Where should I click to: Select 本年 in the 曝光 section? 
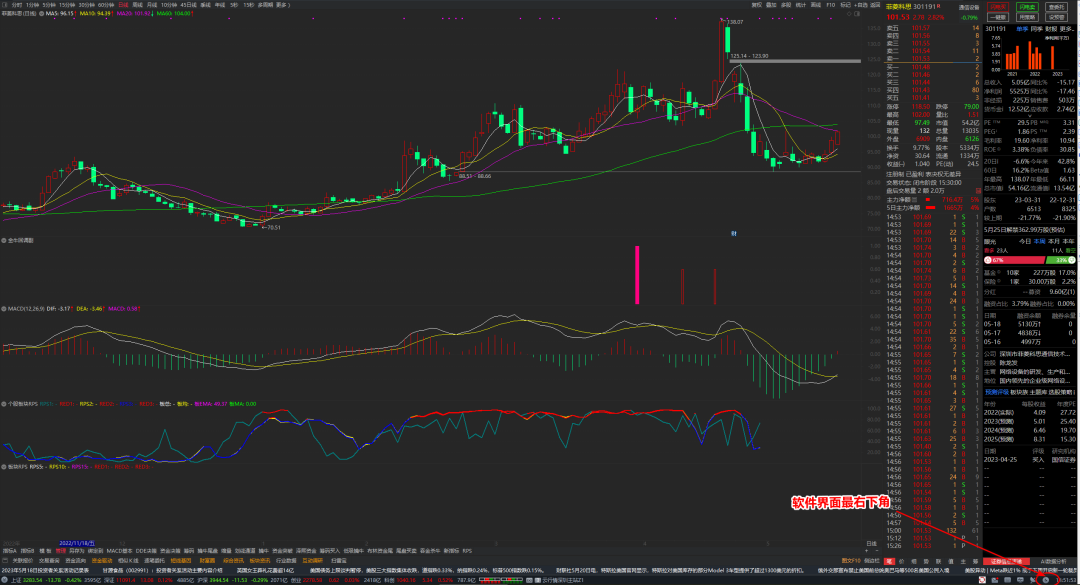(x=1068, y=241)
